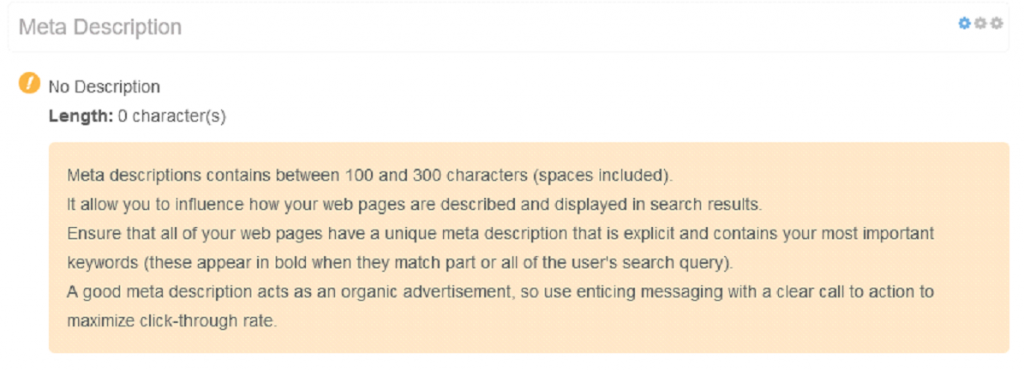Click the line starting 'keywords (these appear in bold'
This screenshot has height=371, width=1024.
[x=400, y=263]
